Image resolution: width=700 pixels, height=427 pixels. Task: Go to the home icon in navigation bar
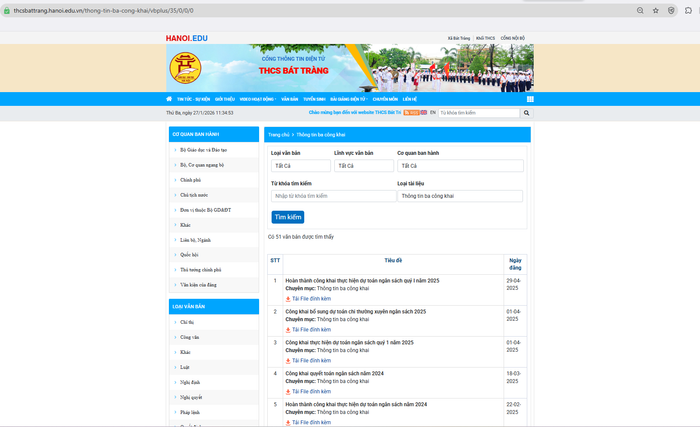(x=169, y=99)
